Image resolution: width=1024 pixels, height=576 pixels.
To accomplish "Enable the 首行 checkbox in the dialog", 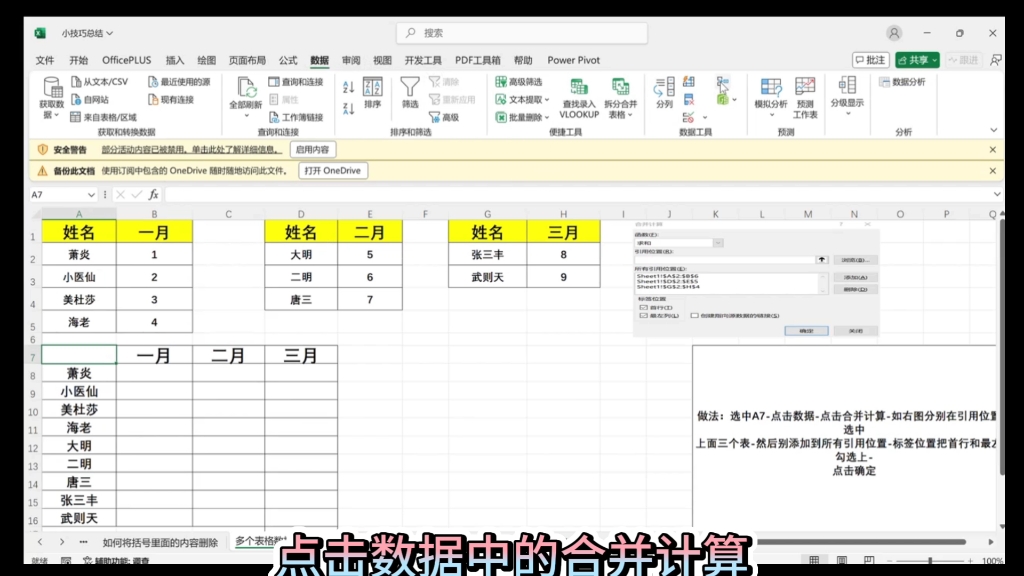I will coord(642,307).
